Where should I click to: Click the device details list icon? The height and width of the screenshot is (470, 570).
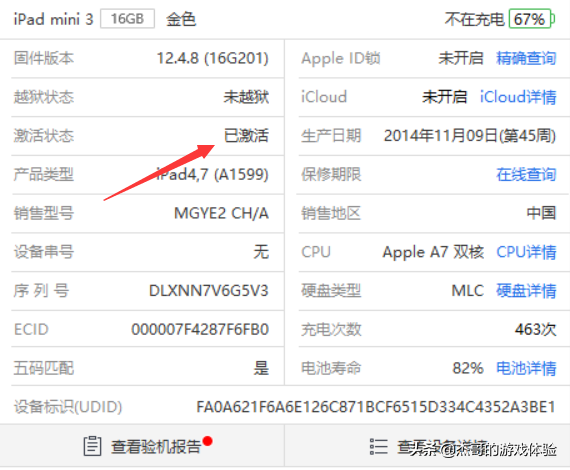378,446
